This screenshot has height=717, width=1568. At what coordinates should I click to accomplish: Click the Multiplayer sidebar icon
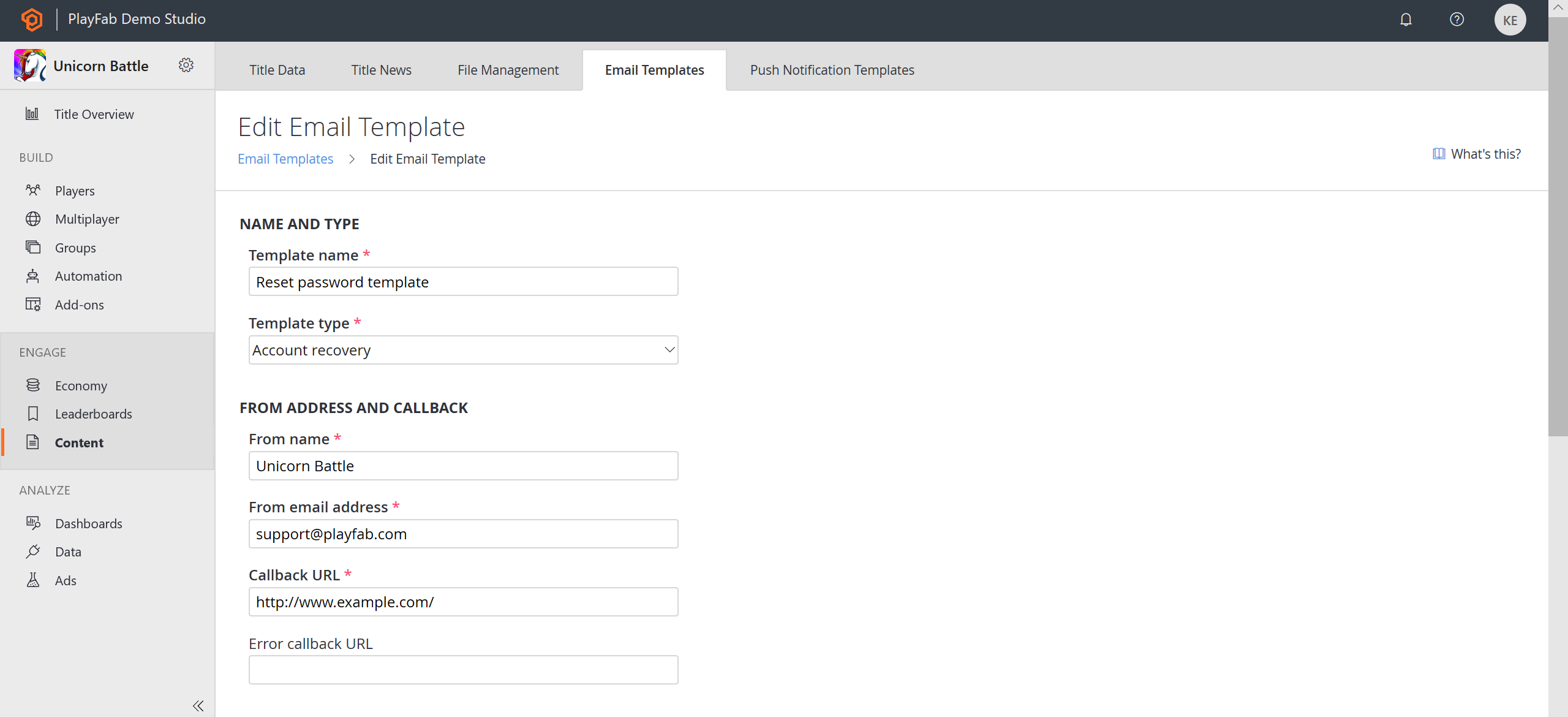tap(33, 218)
